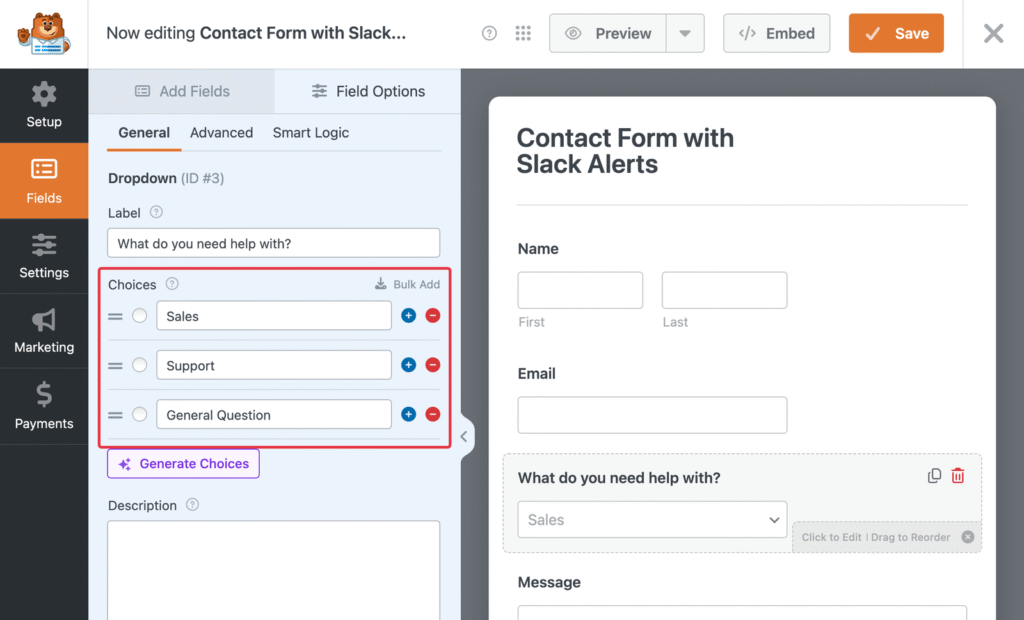1024x620 pixels.
Task: Dismiss the Click to Edit hint
Action: coord(968,537)
